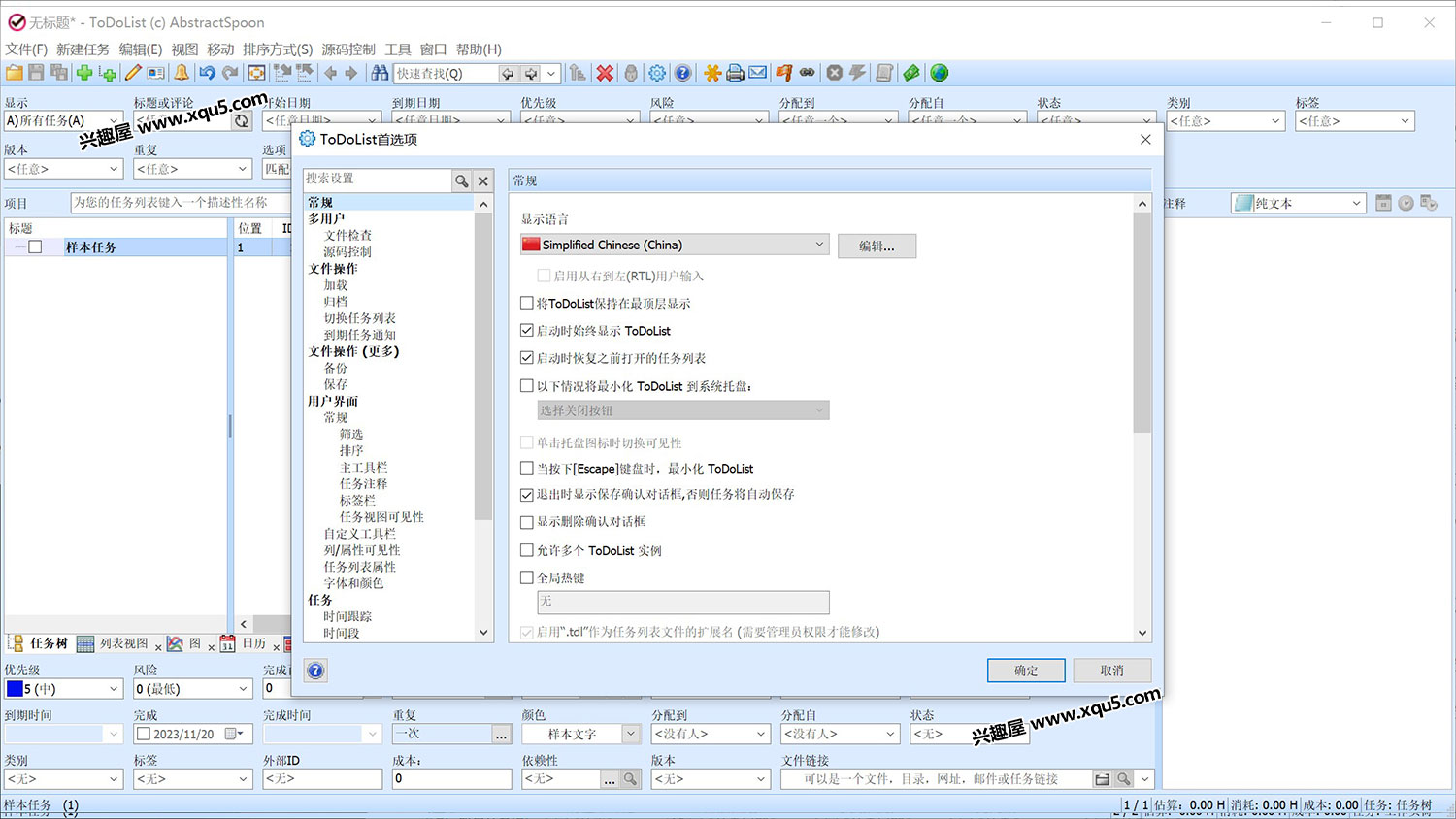Open the quick find dropdown arrow
Screen dimensions: 1456x819
click(550, 73)
